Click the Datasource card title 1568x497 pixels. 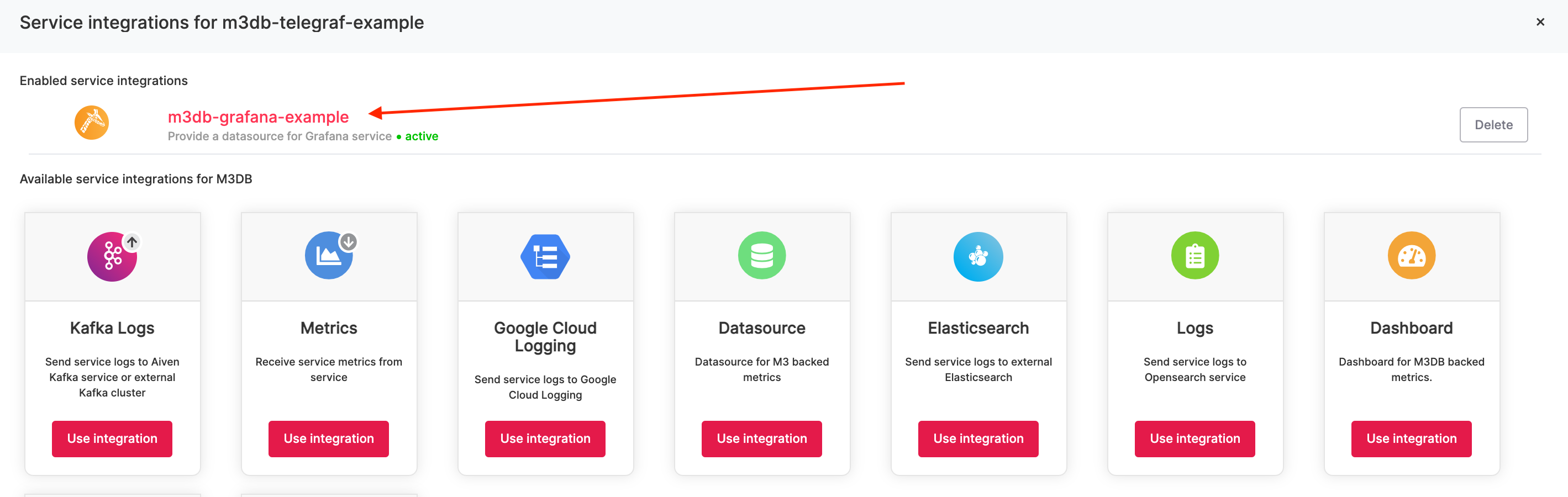[761, 328]
